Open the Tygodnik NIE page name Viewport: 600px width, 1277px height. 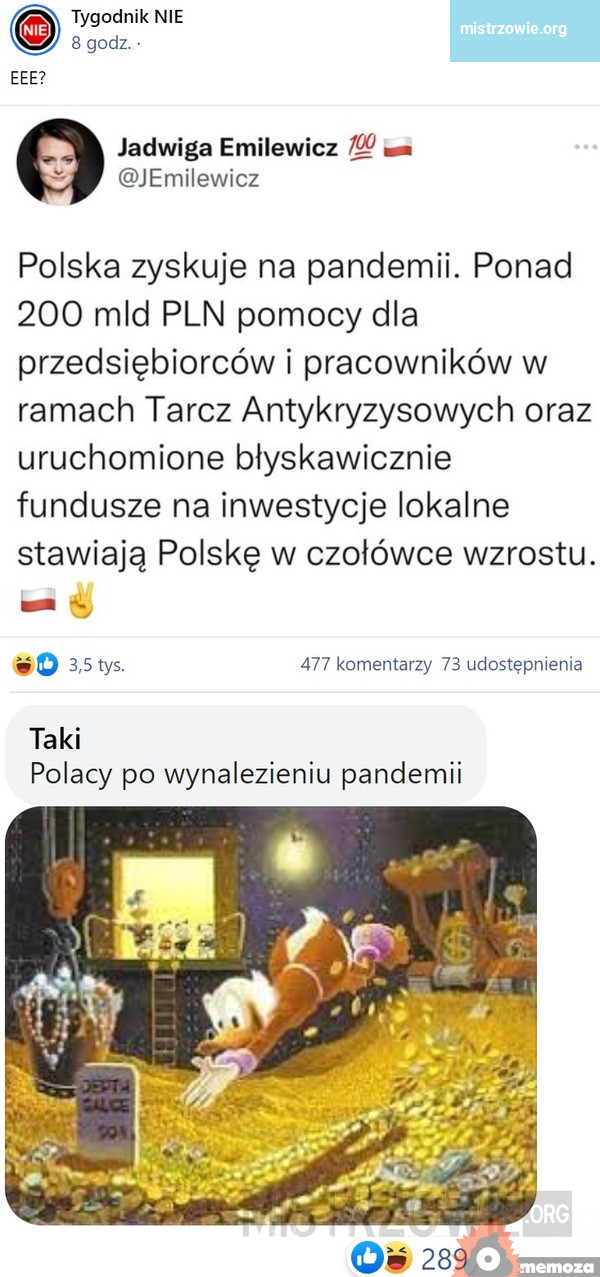[x=127, y=17]
